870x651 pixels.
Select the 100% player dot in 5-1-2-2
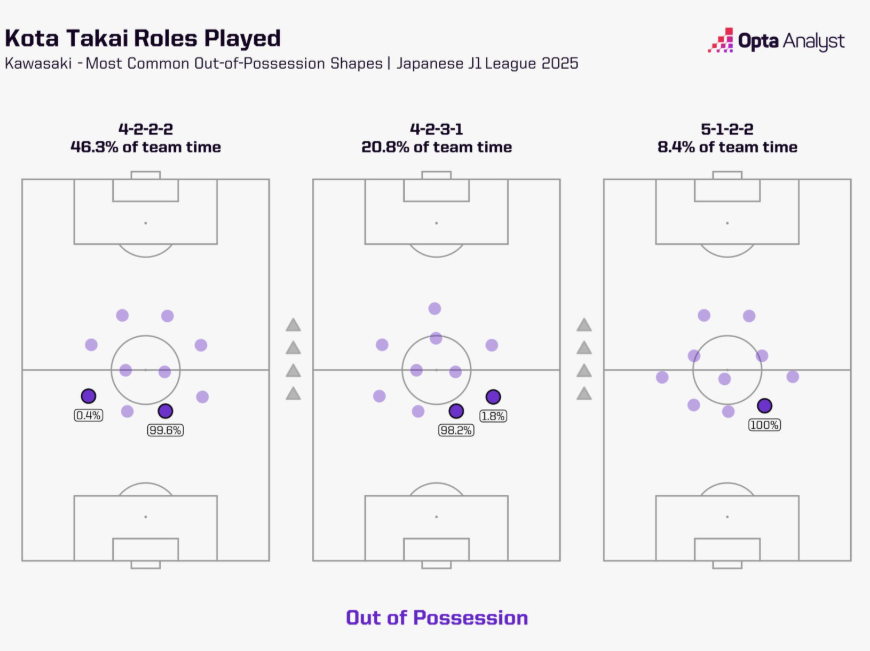(765, 406)
